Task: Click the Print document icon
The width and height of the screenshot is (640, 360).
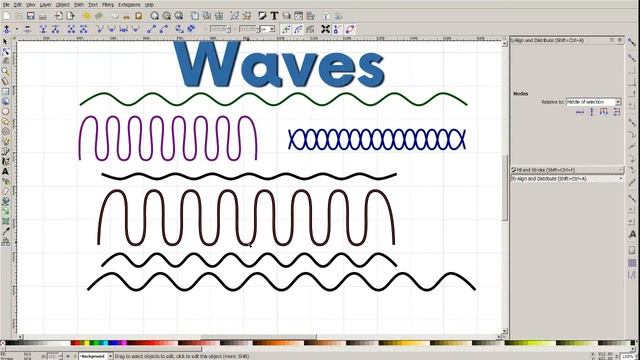Action: click(x=43, y=16)
